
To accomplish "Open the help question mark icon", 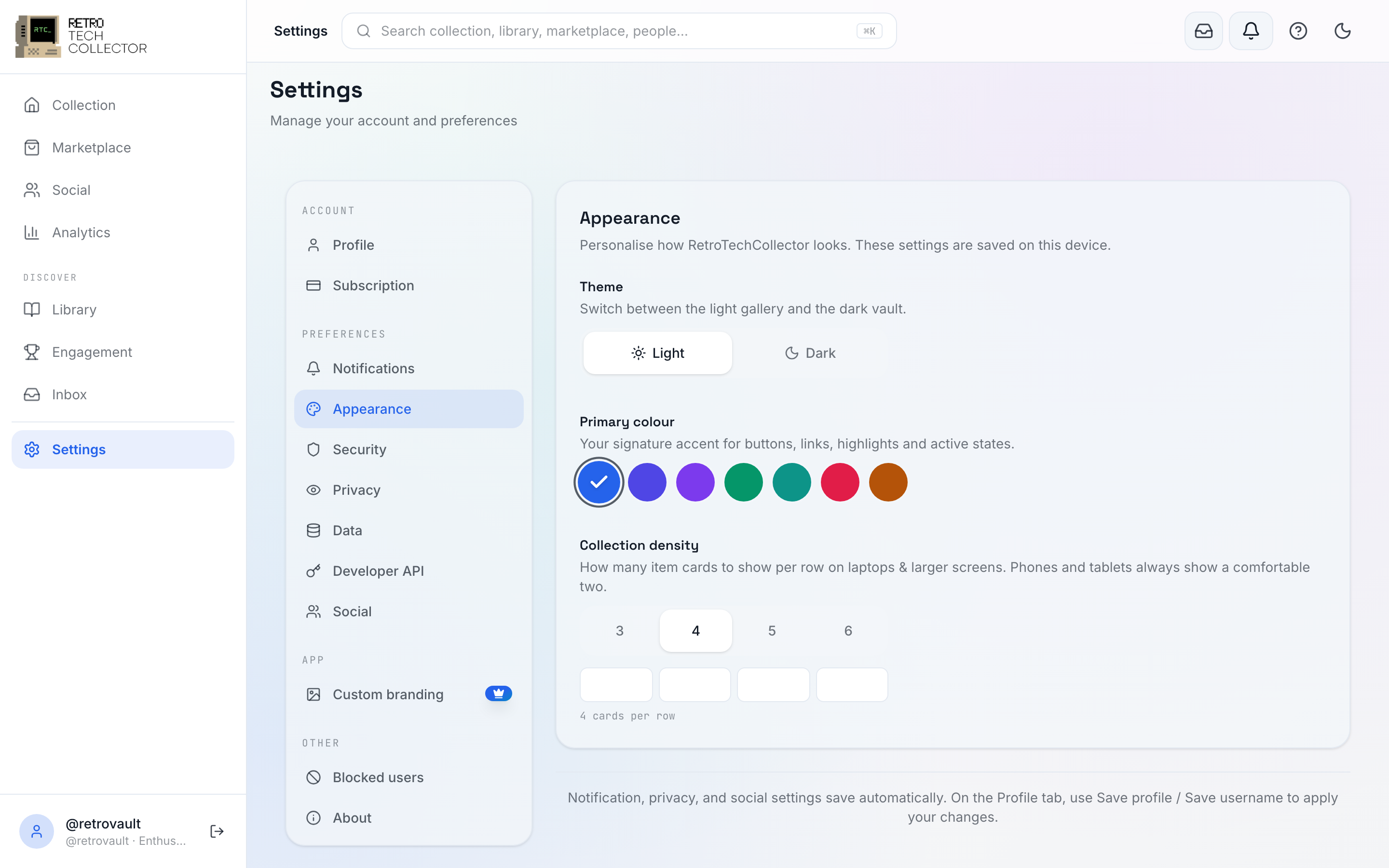I will click(1298, 31).
